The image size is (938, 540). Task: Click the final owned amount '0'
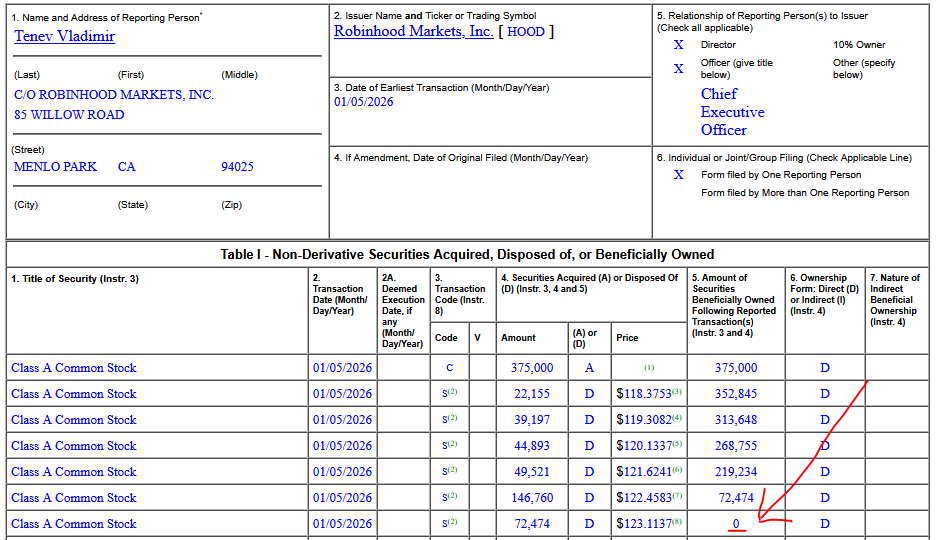tap(736, 524)
